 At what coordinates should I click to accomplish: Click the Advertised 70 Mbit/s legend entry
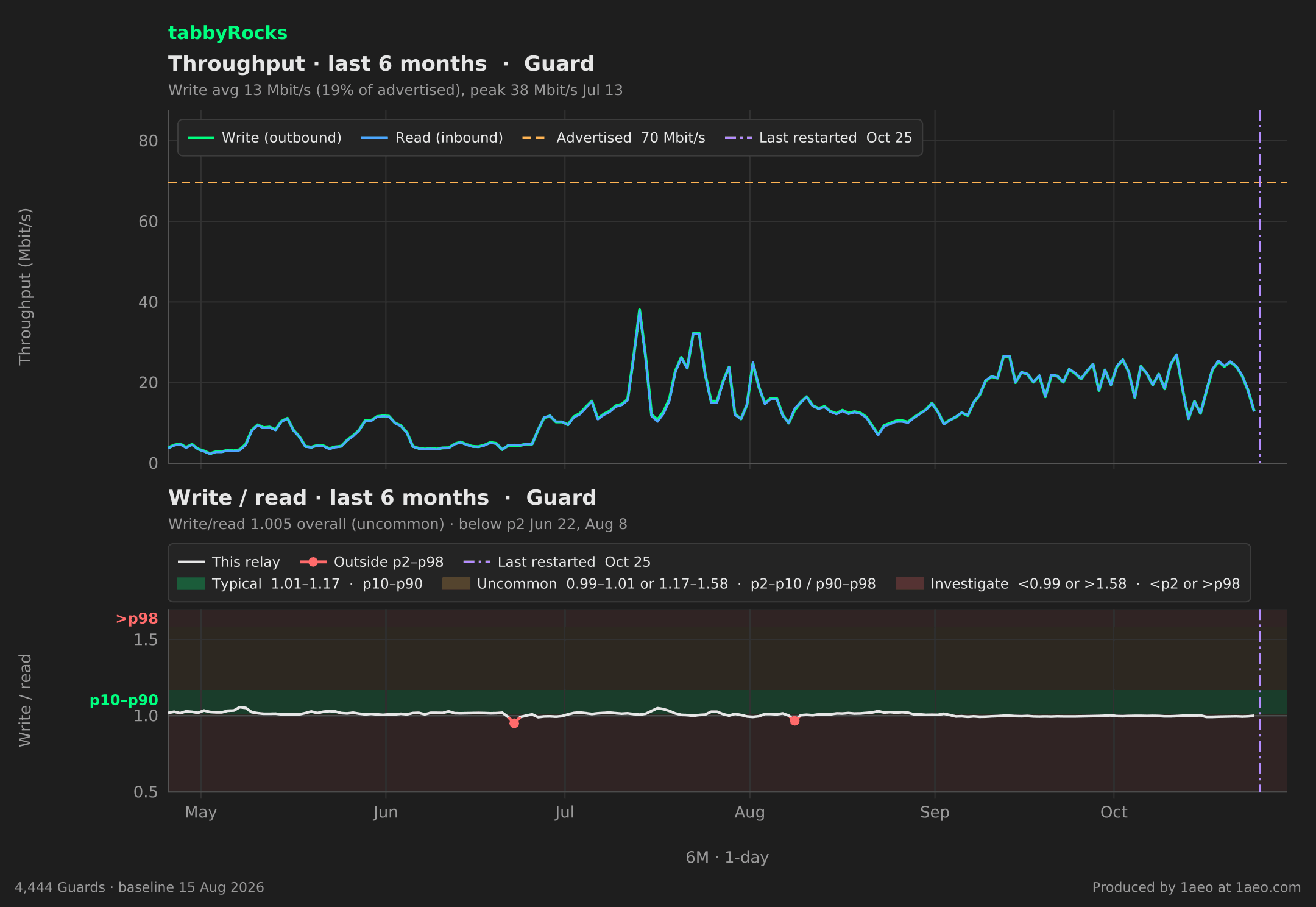[x=614, y=138]
